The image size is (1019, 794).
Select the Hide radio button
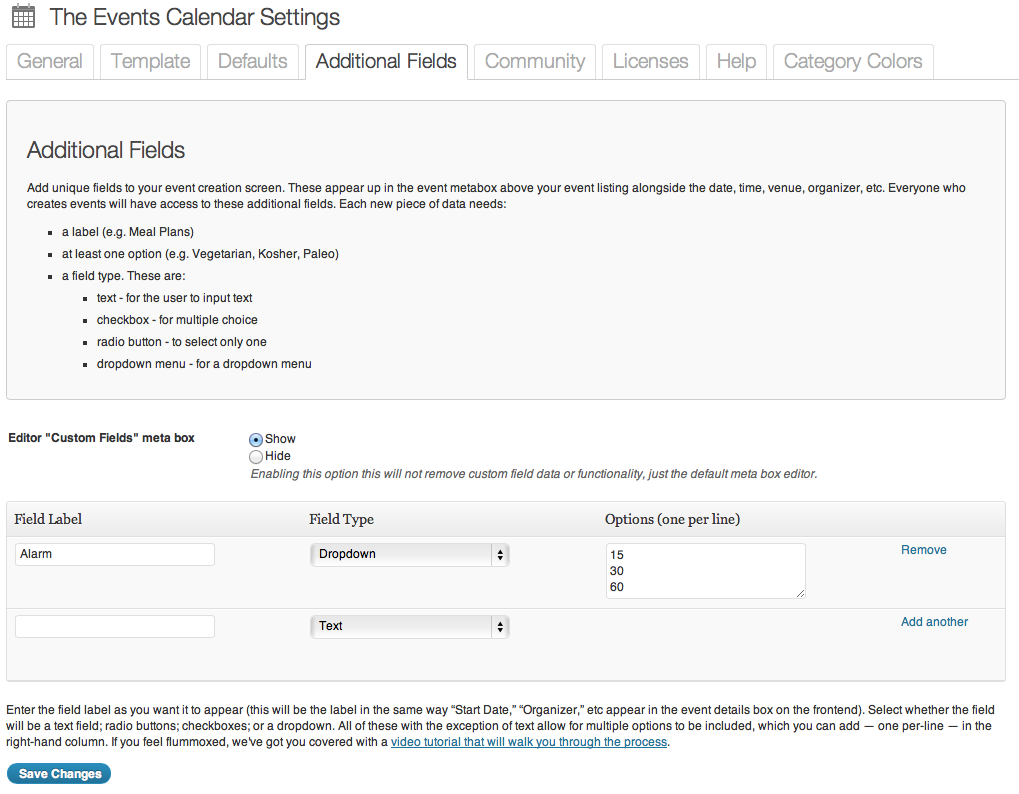pos(256,457)
